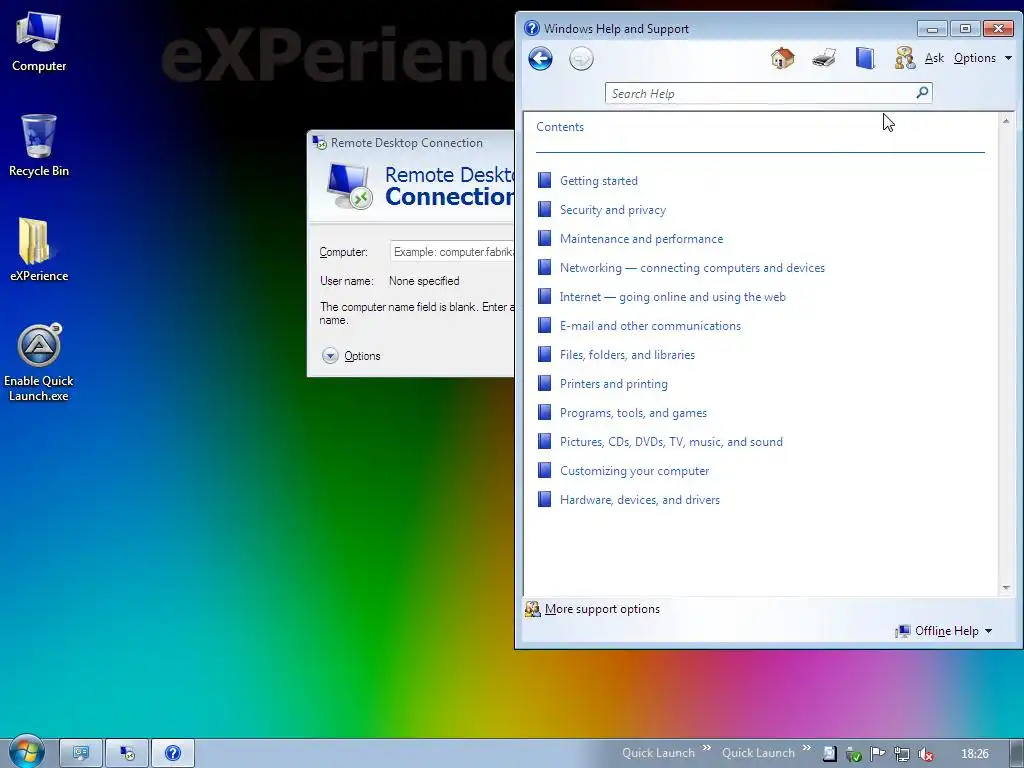Expand Options in Remote Desktop Connection

pyautogui.click(x=351, y=356)
